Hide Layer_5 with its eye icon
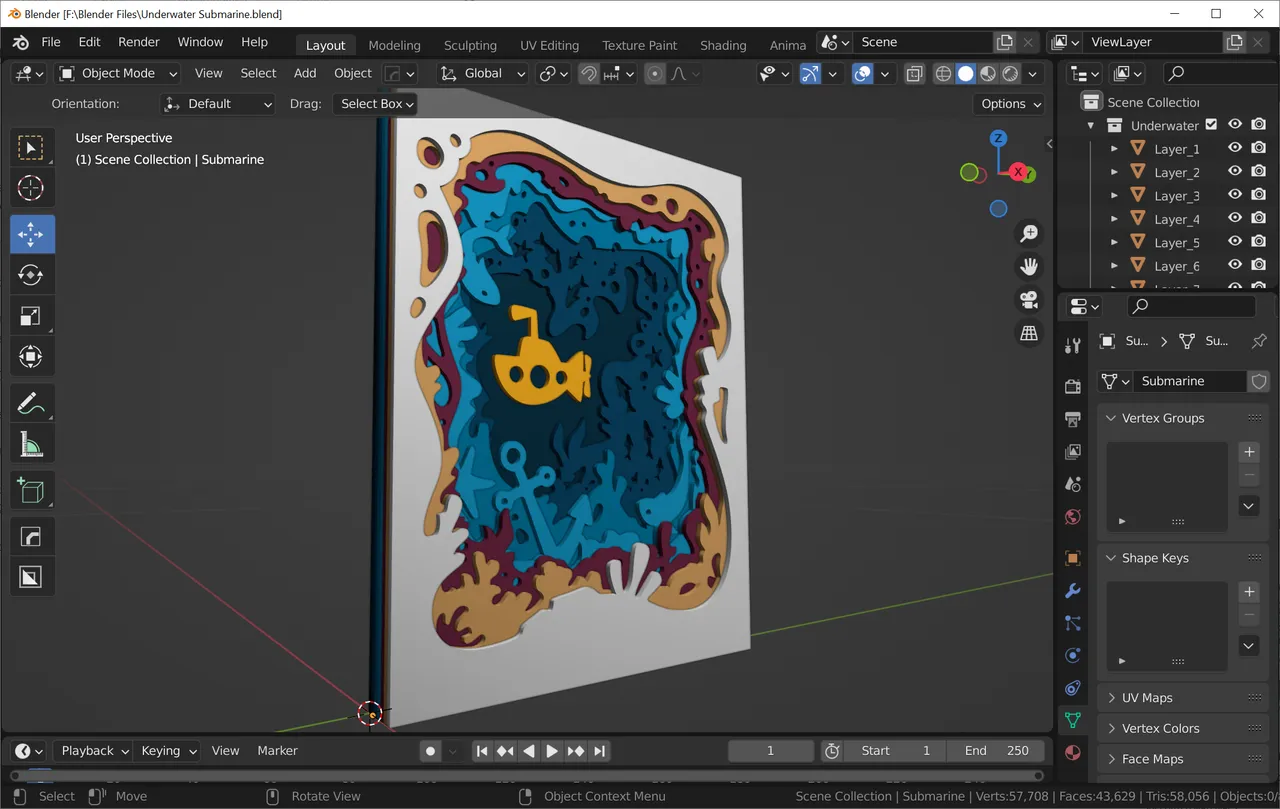The width and height of the screenshot is (1280, 809). tap(1235, 242)
